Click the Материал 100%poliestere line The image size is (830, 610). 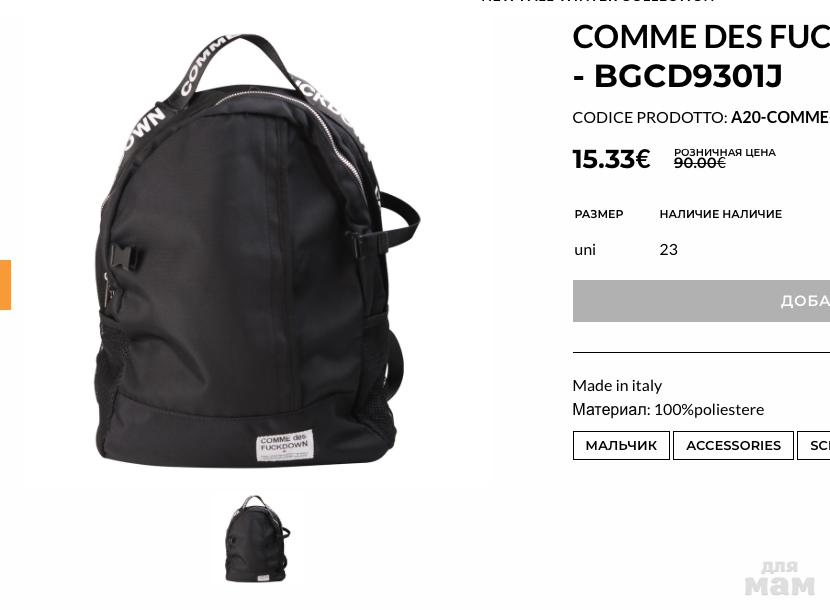[668, 409]
